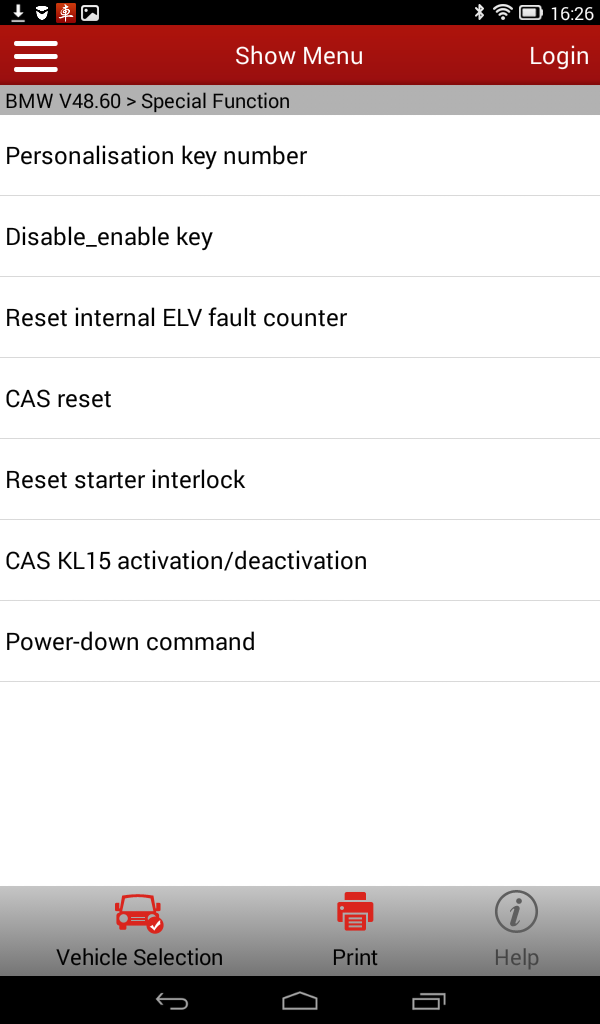
Task: Tap the Wi-Fi status icon
Action: [503, 12]
